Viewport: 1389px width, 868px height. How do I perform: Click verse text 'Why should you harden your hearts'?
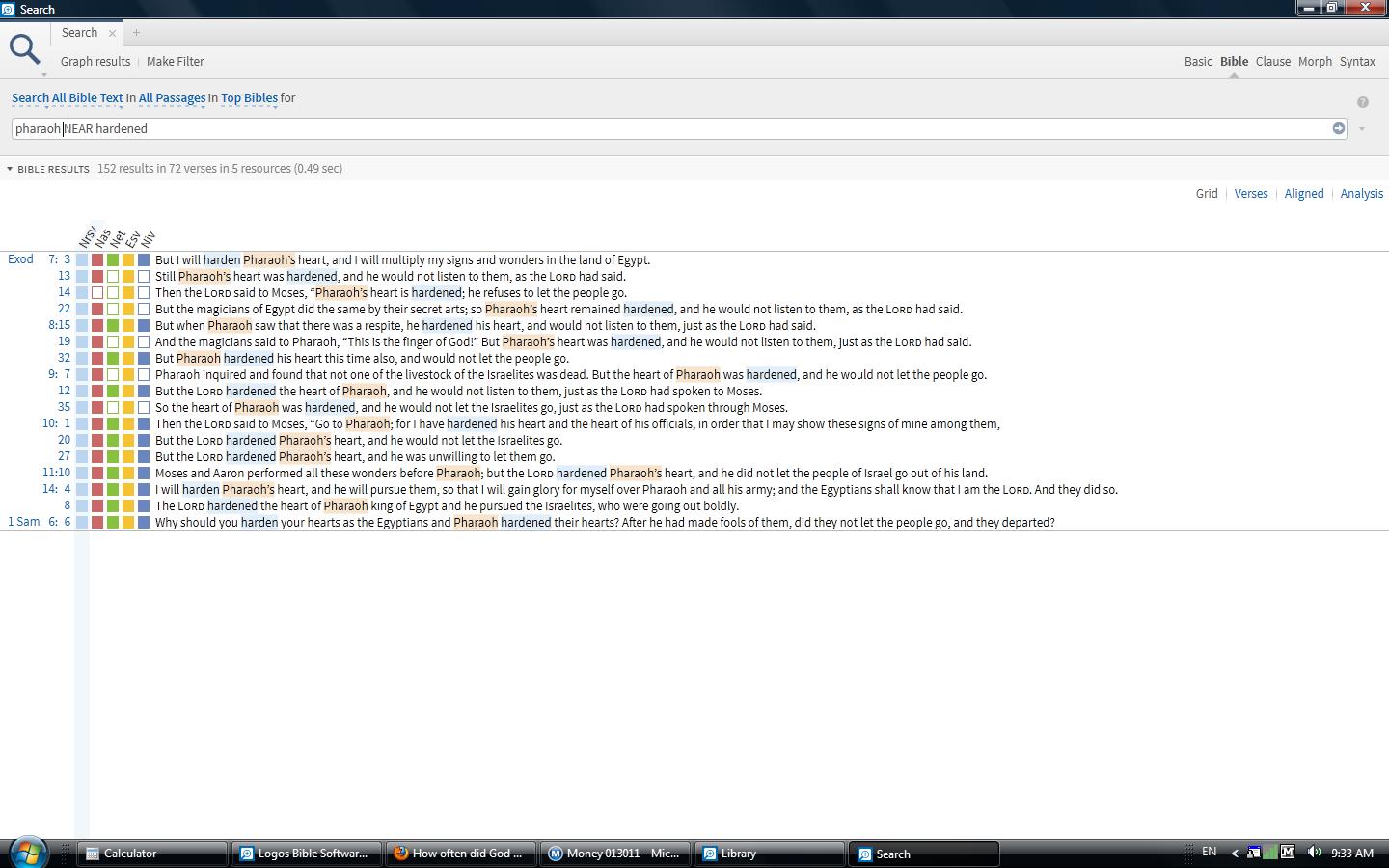(x=605, y=522)
